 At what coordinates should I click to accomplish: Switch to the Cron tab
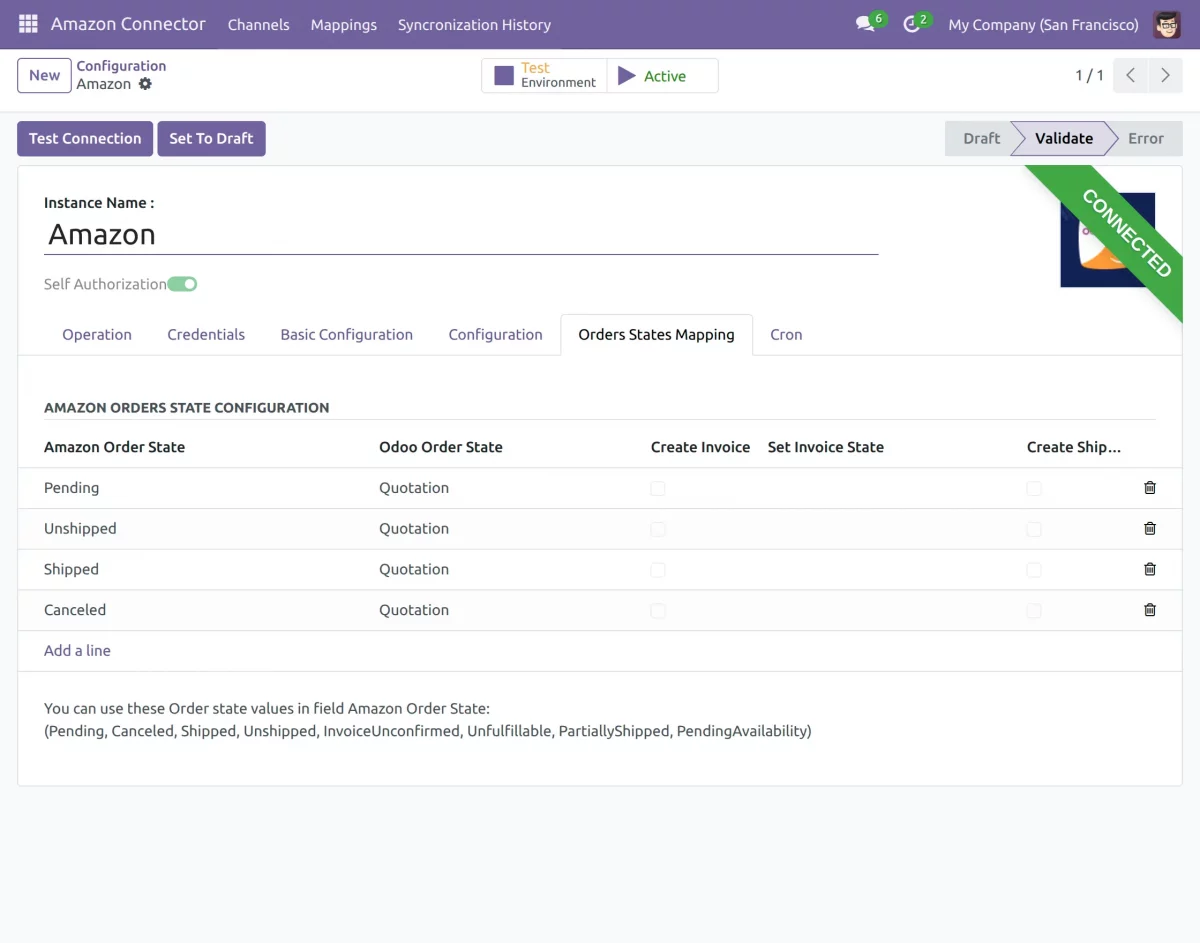tap(786, 334)
